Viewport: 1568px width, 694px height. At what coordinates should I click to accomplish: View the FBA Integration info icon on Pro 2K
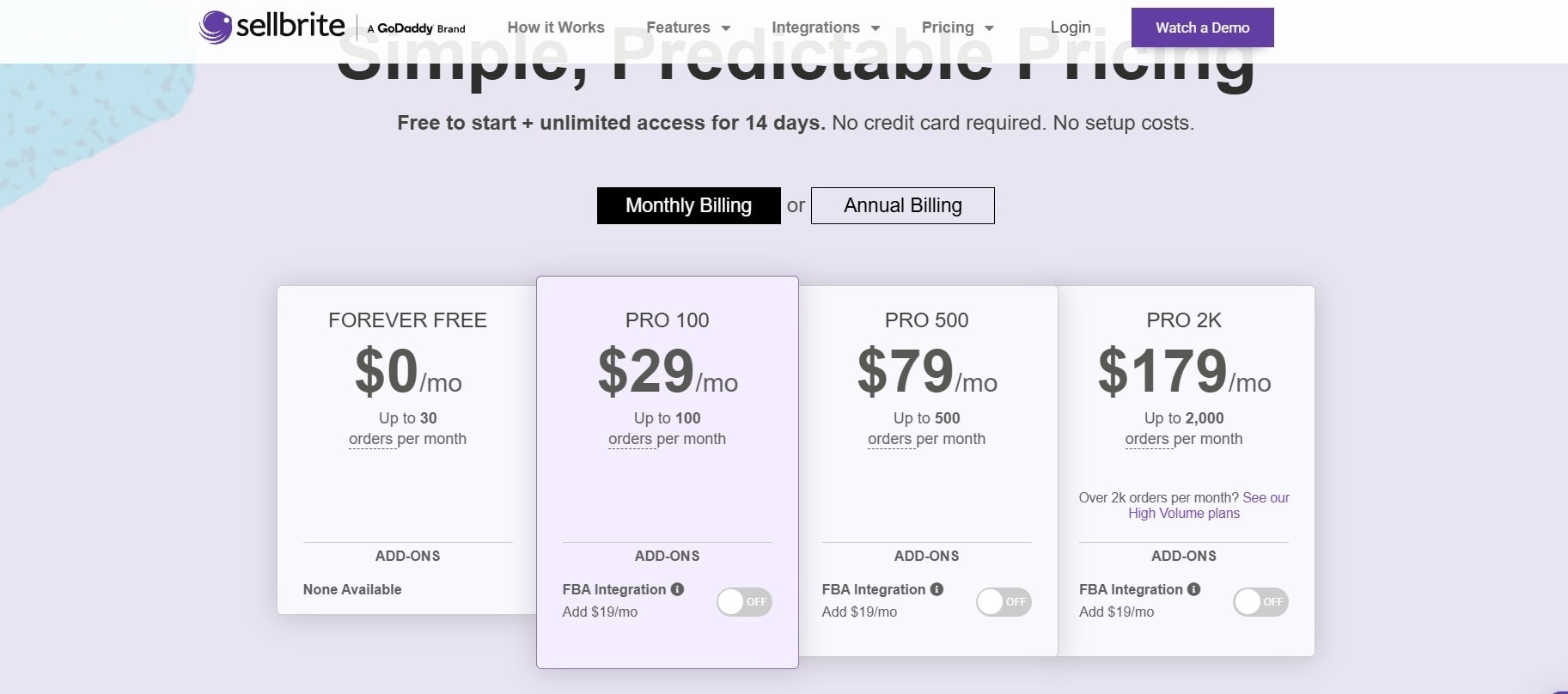(x=1194, y=589)
